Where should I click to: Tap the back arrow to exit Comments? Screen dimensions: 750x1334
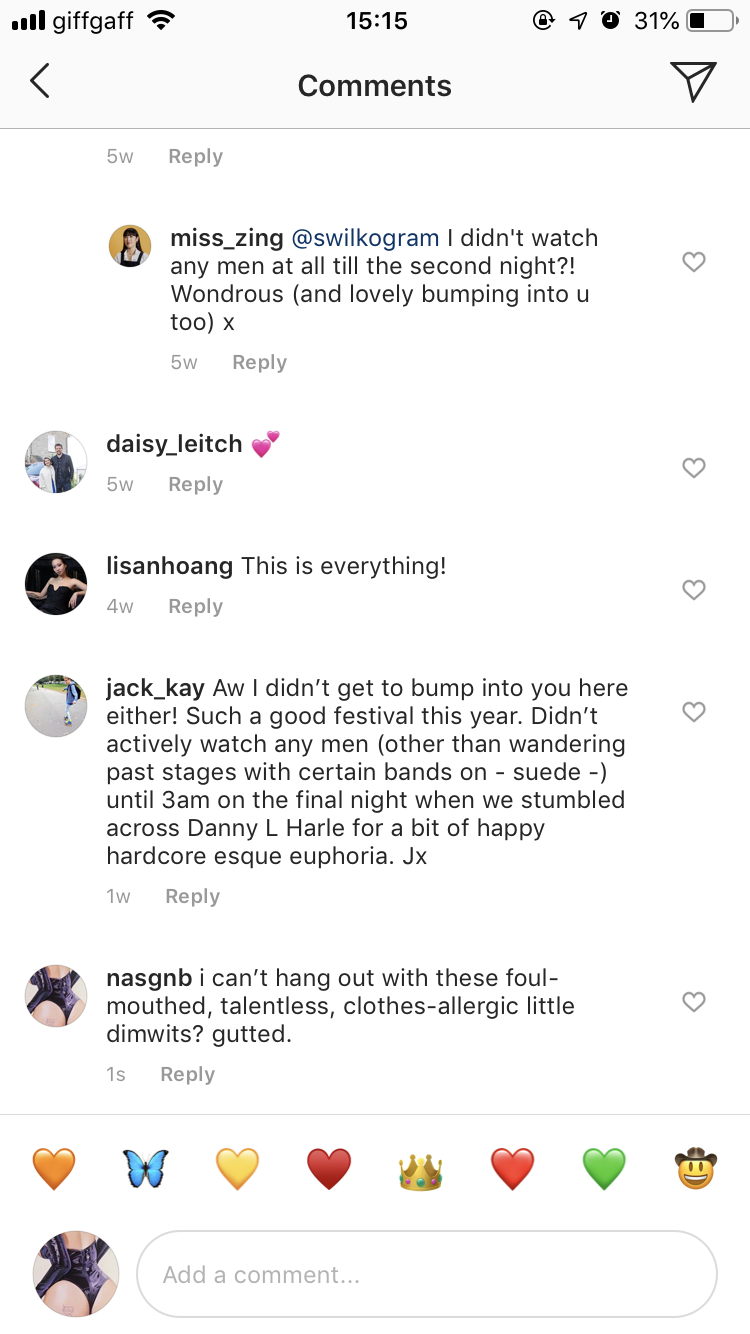[x=40, y=83]
